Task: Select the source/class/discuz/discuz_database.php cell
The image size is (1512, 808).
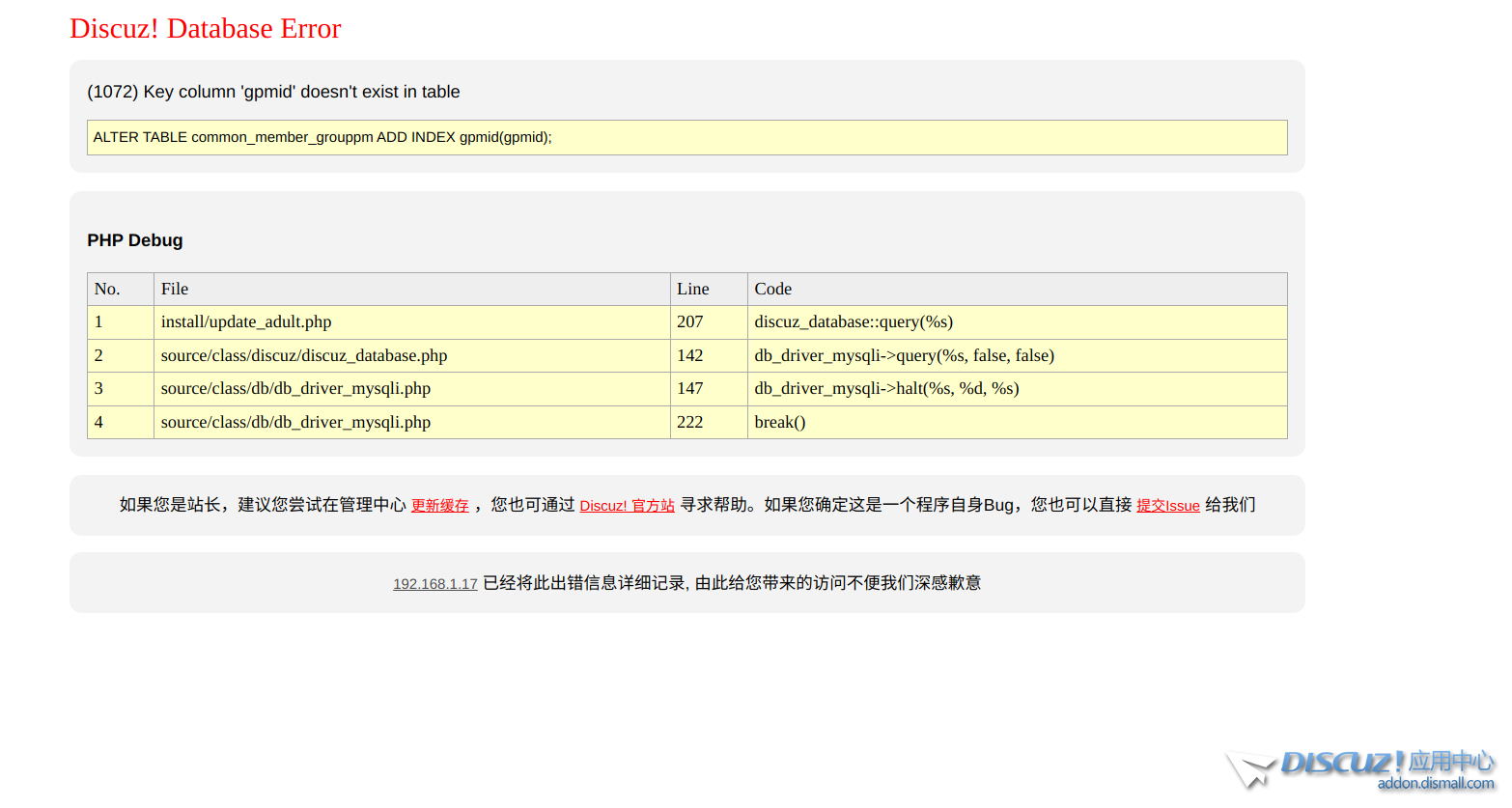Action: (x=304, y=355)
